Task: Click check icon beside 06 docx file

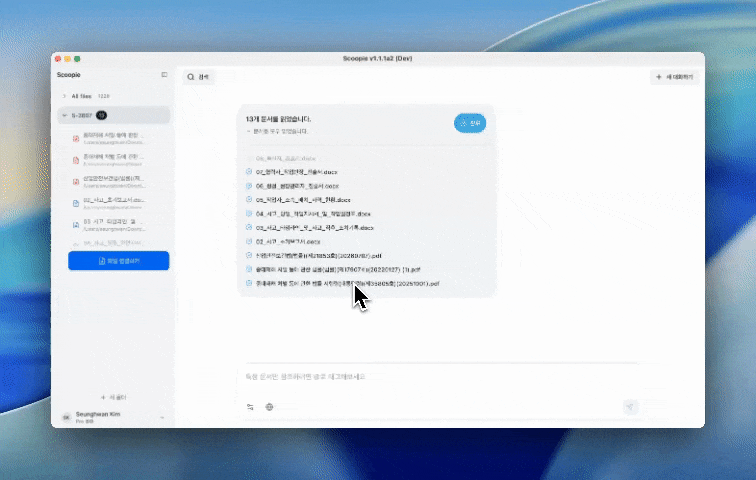Action: click(249, 186)
